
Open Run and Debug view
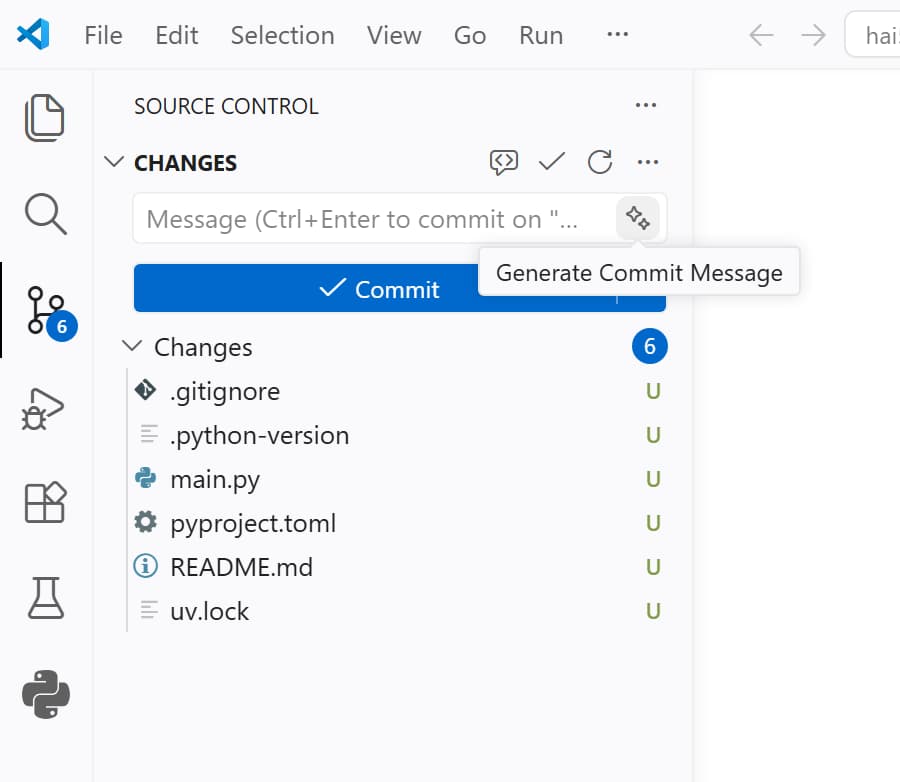tap(45, 408)
